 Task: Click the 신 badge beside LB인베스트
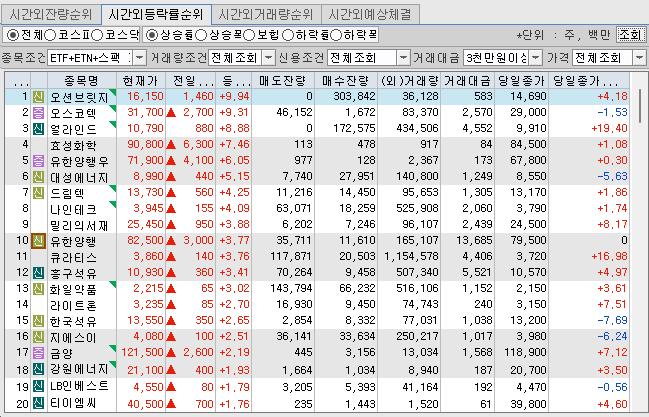(38, 387)
